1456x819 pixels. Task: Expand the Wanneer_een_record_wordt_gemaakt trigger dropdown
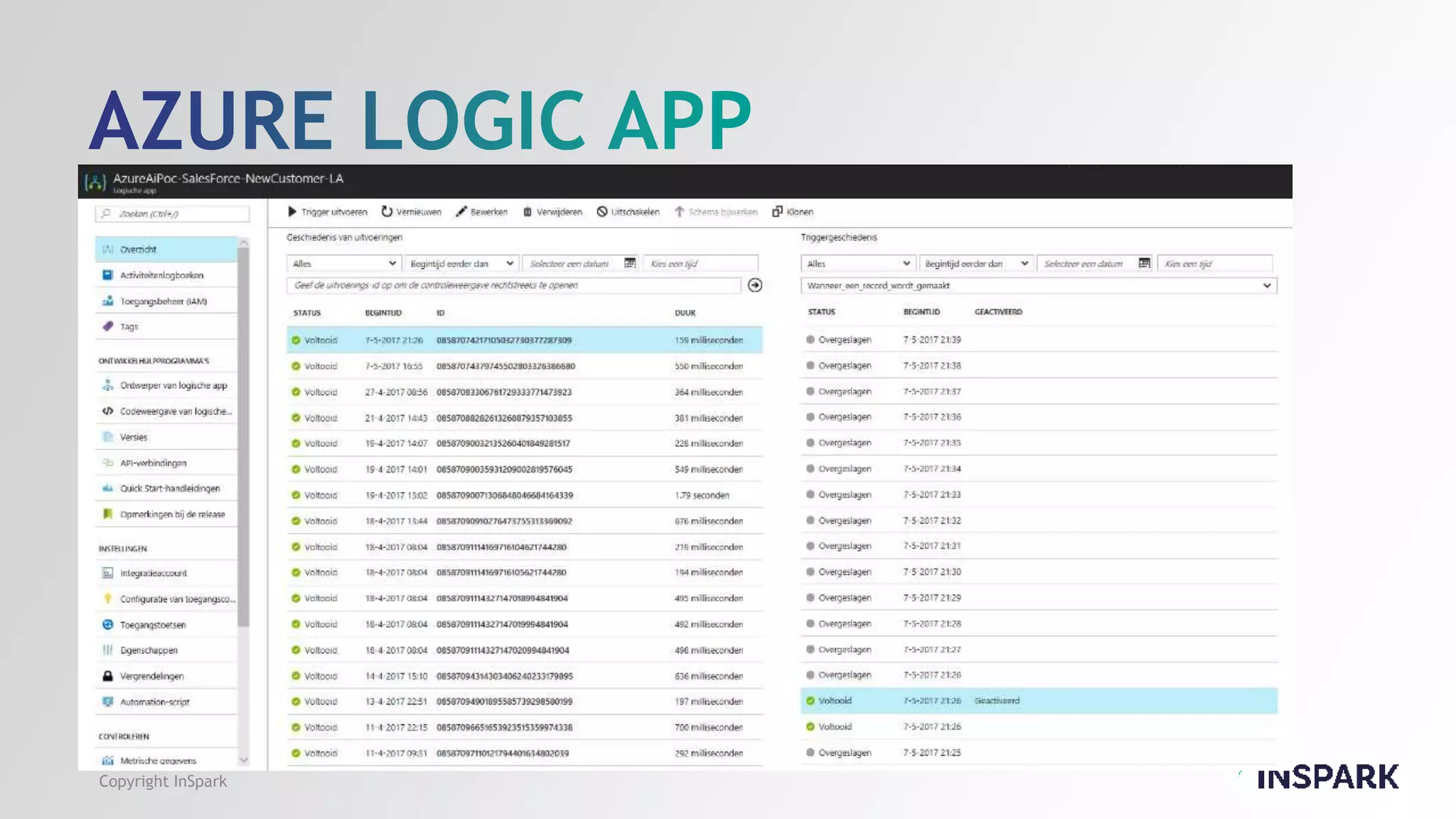click(x=1038, y=286)
